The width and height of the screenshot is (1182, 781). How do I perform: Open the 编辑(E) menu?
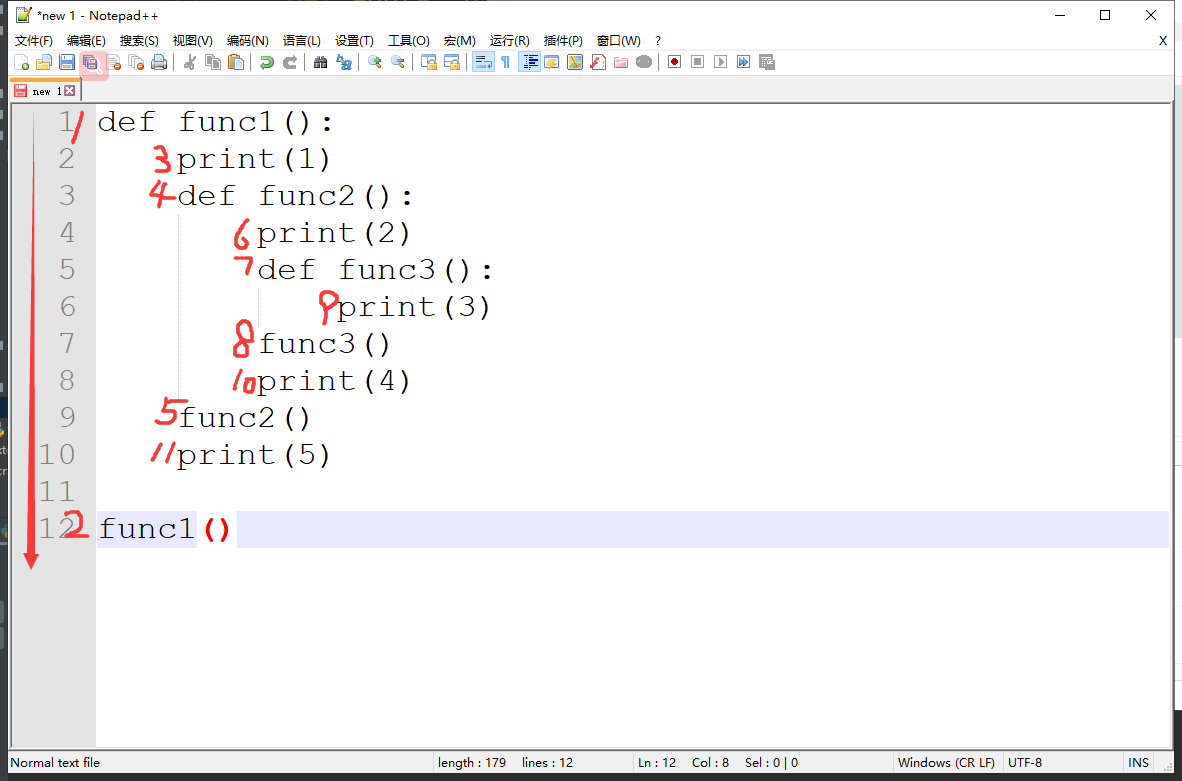click(x=86, y=41)
